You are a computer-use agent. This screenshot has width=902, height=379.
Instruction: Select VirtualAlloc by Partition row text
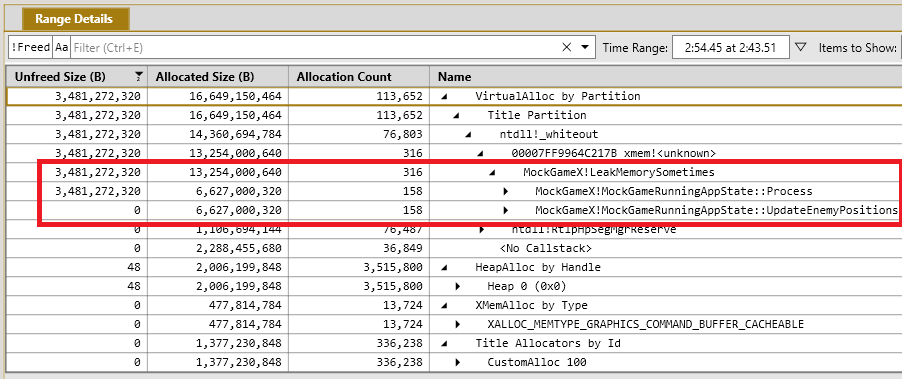557,96
